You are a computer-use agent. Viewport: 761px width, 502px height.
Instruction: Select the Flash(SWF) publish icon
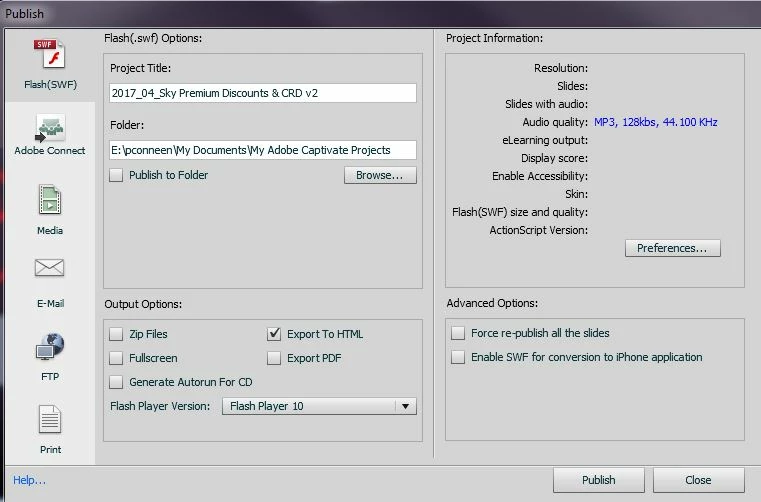tap(50, 54)
